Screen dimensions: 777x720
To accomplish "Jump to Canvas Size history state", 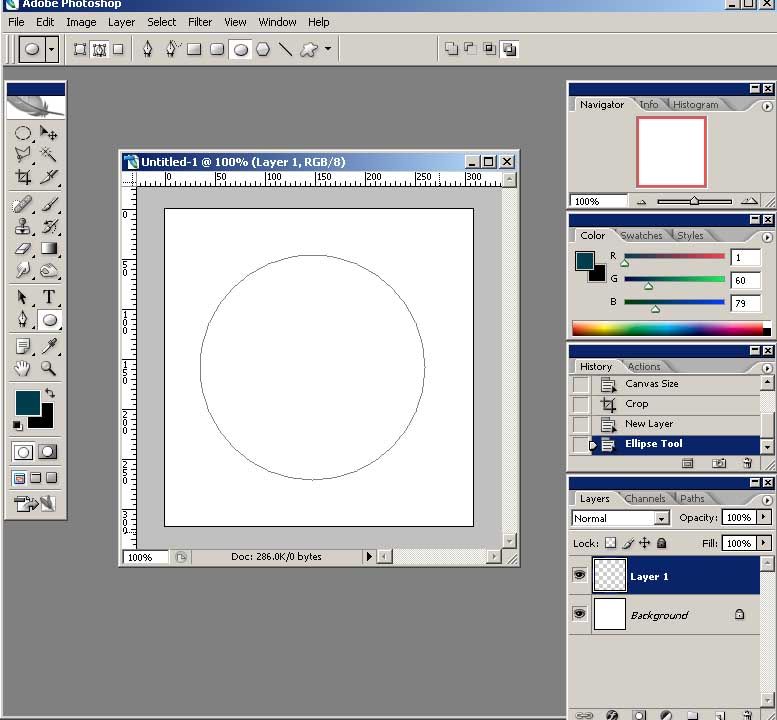I will pyautogui.click(x=651, y=384).
